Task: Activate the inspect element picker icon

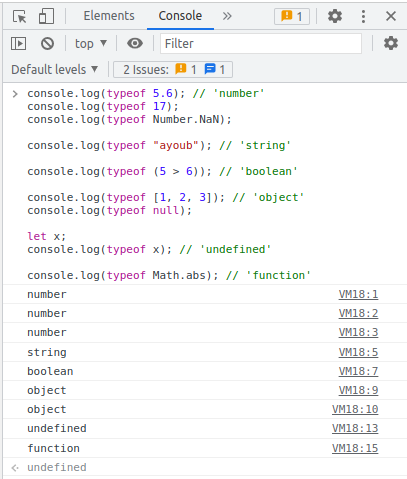Action: 19,16
